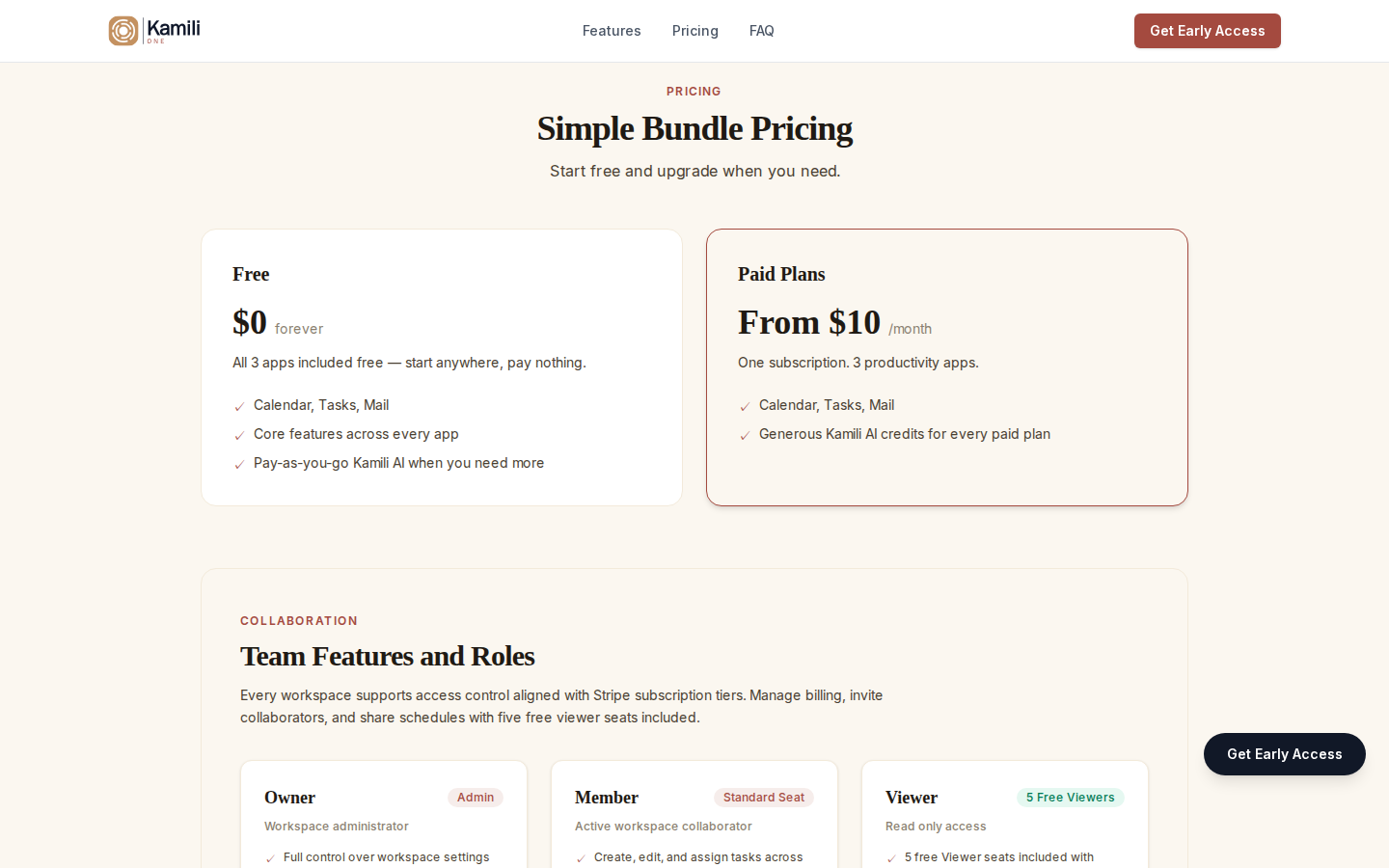The height and width of the screenshot is (868, 1389).
Task: Click the checkmark beside Create, edit, and assign tasks
Action: (581, 858)
